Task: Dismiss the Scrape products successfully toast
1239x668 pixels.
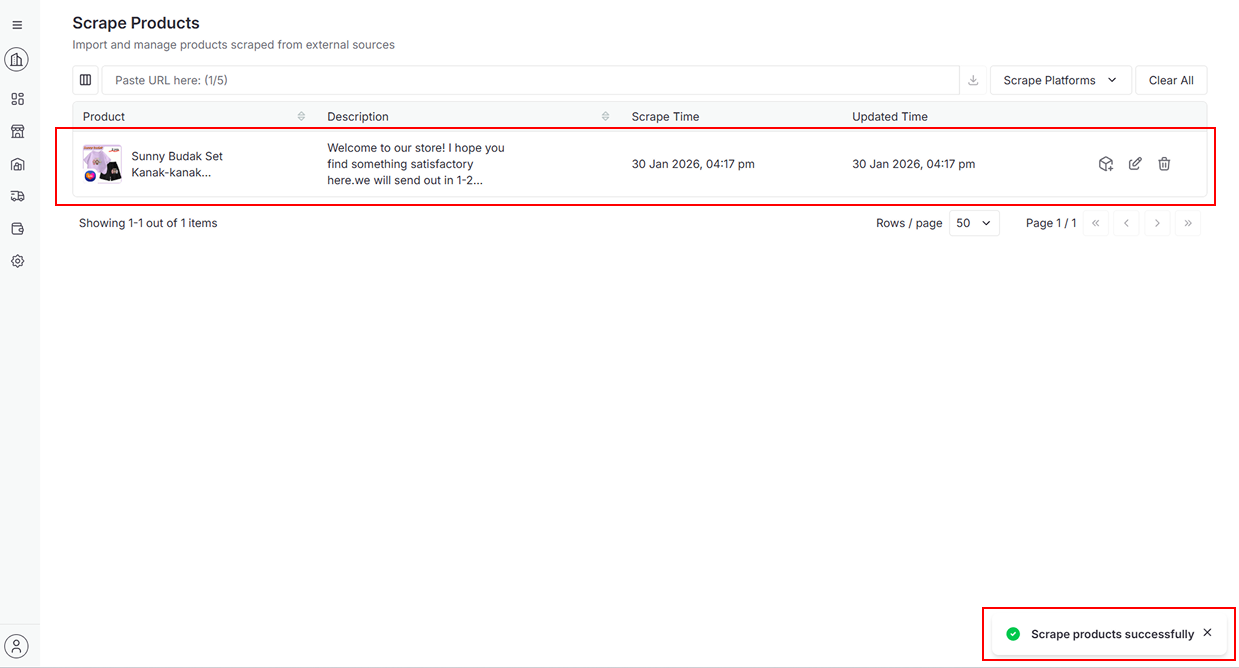Action: 1207,633
